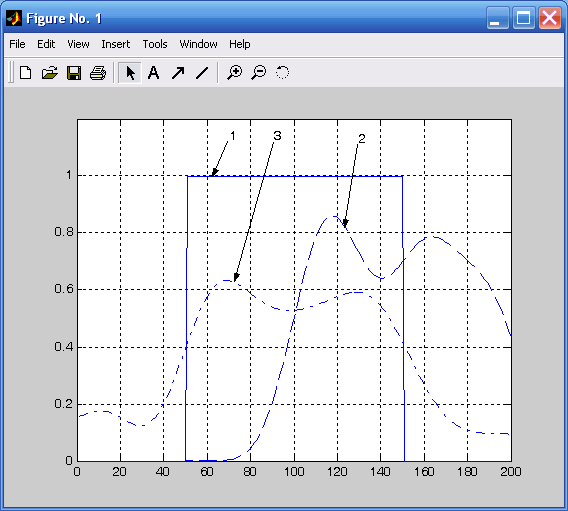This screenshot has height=511, width=568.
Task: Print the figure with the printer icon
Action: (98, 73)
